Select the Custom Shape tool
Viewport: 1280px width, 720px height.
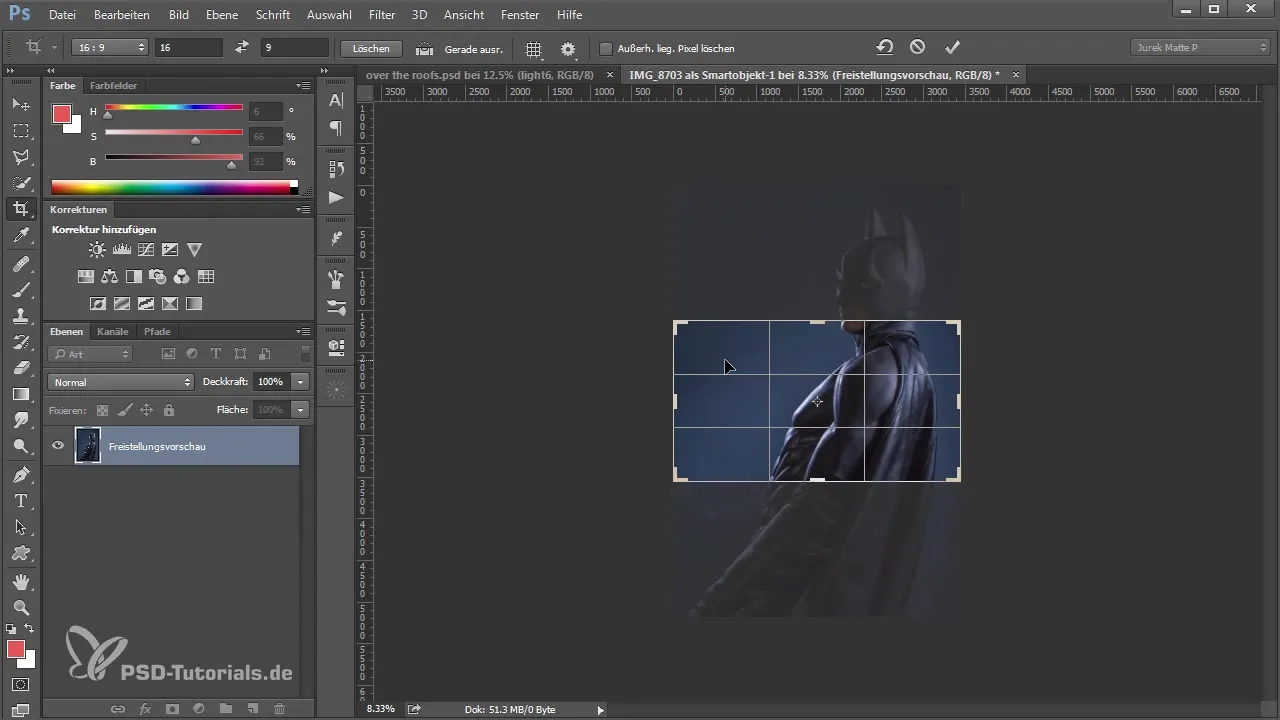tap(20, 552)
